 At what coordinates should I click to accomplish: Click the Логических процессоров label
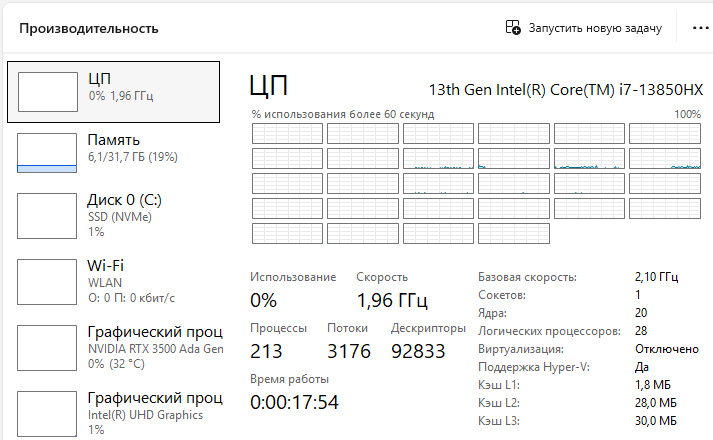(x=549, y=331)
